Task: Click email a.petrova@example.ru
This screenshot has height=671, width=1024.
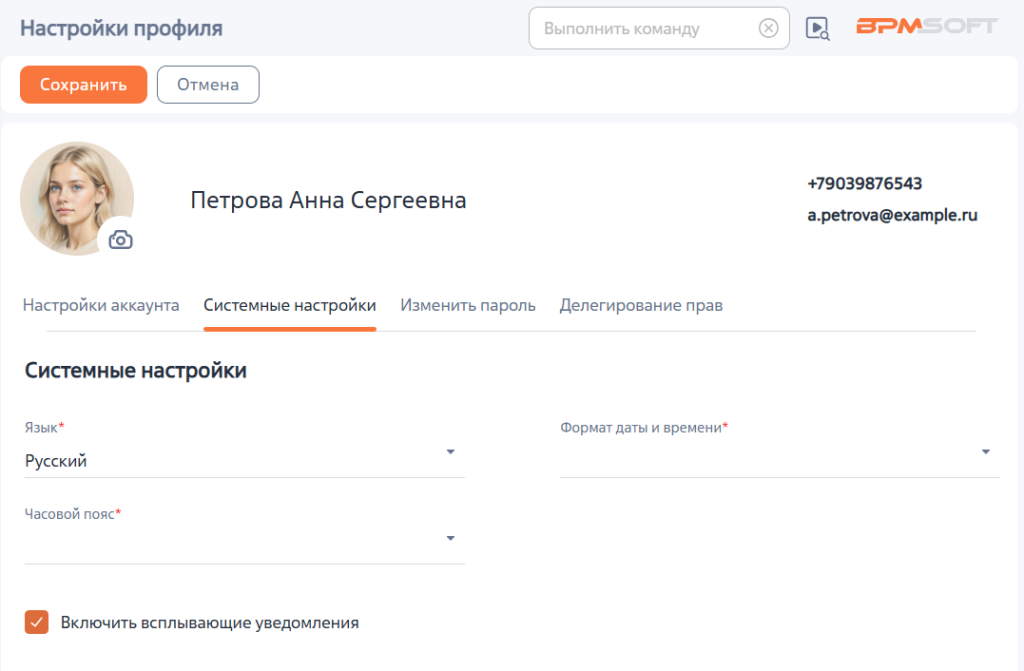Action: pyautogui.click(x=892, y=215)
